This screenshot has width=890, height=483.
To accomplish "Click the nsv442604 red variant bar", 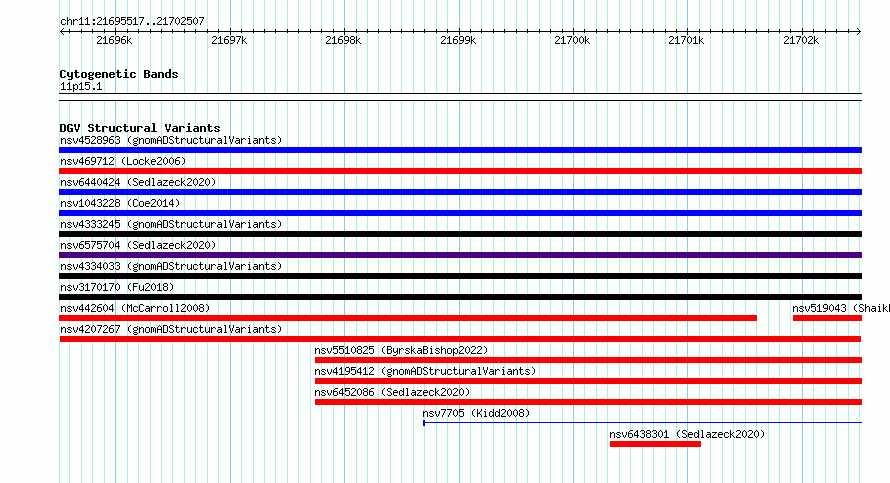I will [x=408, y=318].
